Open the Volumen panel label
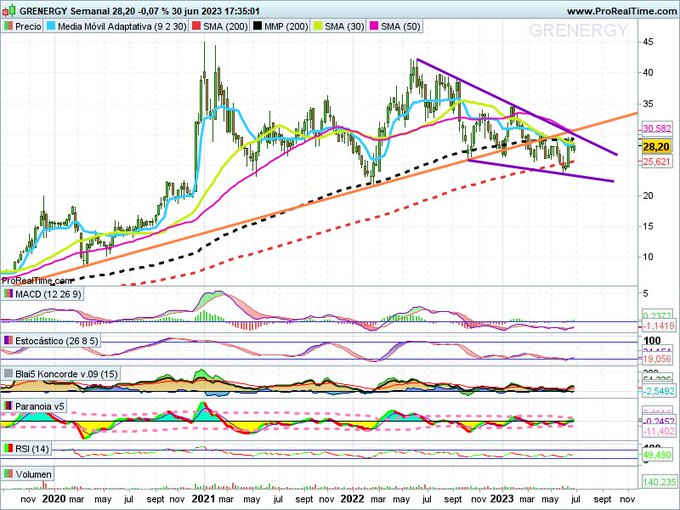680x510 pixels. [x=34, y=474]
